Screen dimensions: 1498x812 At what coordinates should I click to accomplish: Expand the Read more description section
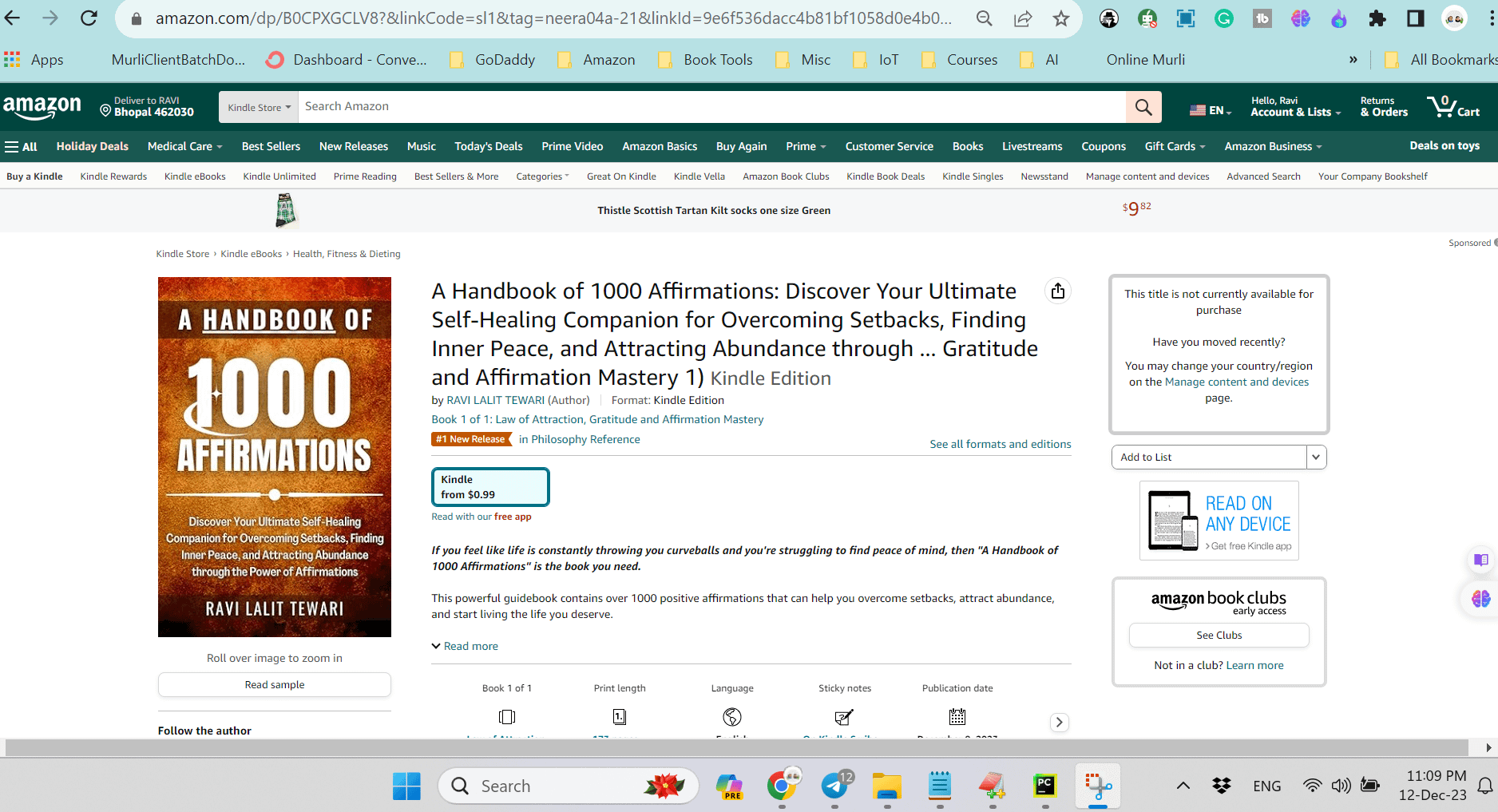(x=465, y=646)
